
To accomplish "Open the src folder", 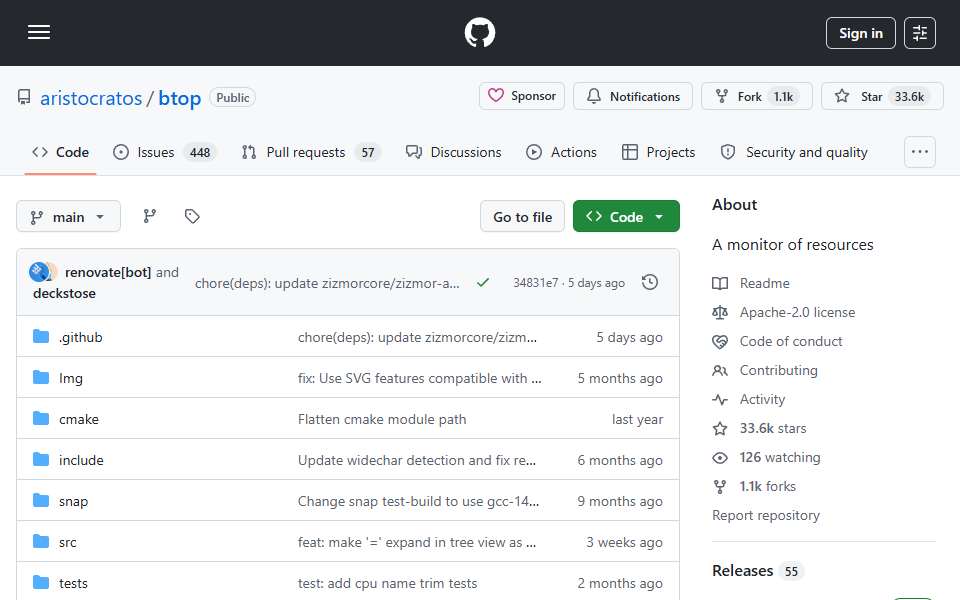I will (x=67, y=542).
